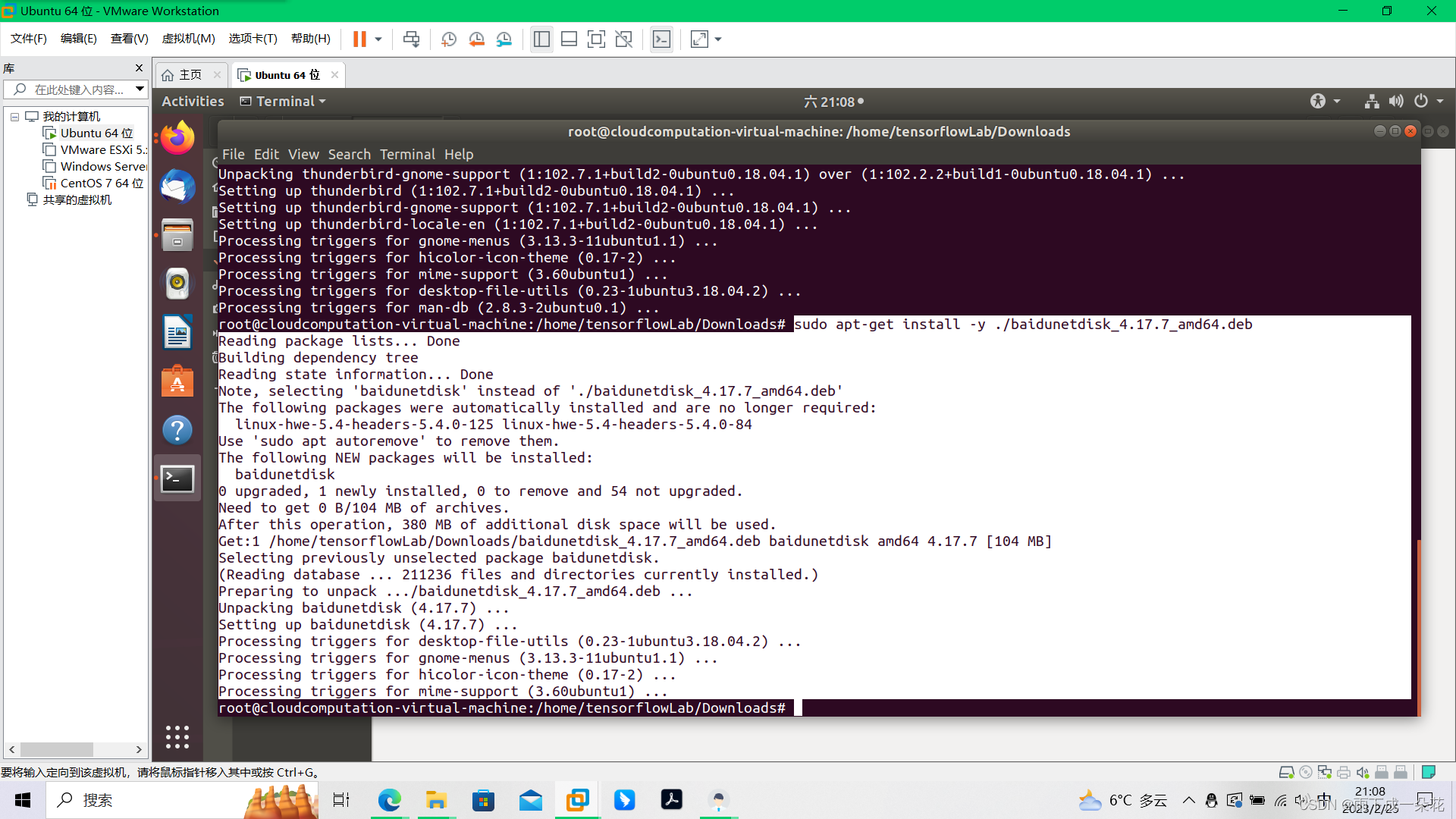Open the terminal Search menu
This screenshot has width=1456, height=819.
pyautogui.click(x=349, y=154)
